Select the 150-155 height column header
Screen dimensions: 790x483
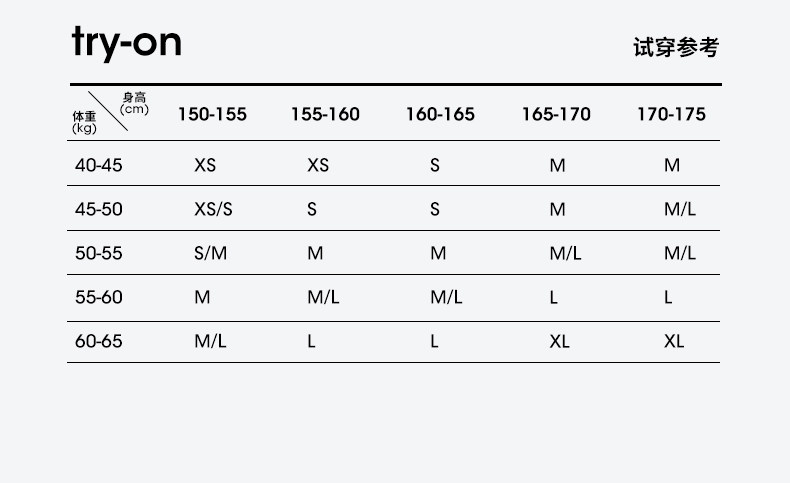point(212,114)
